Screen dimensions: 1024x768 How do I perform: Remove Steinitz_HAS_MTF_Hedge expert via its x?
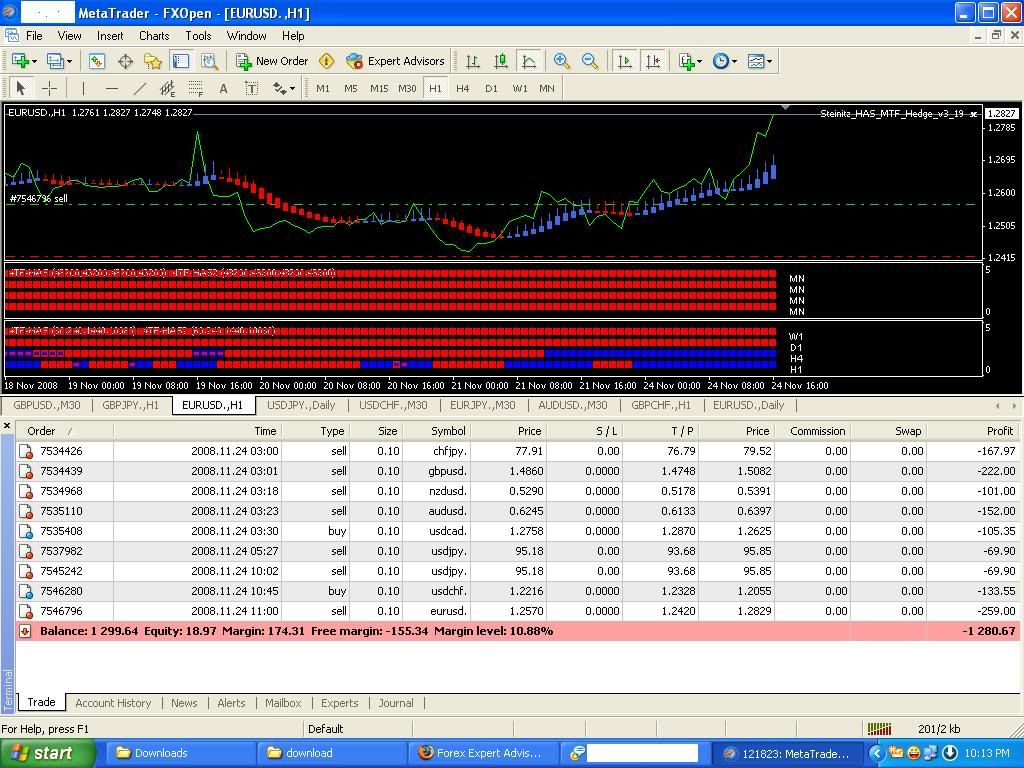coord(973,114)
